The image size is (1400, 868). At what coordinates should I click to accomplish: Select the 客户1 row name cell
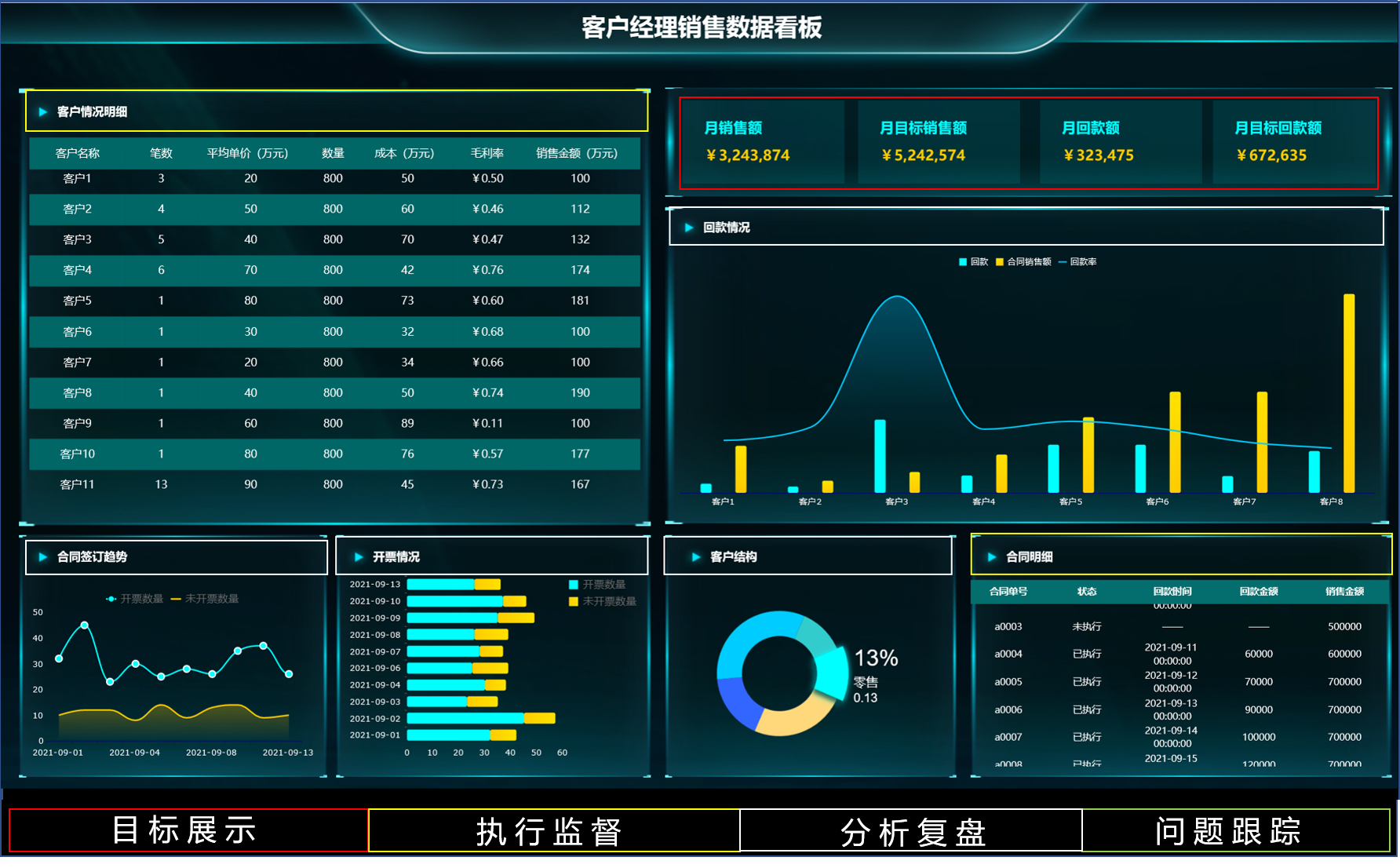(77, 179)
